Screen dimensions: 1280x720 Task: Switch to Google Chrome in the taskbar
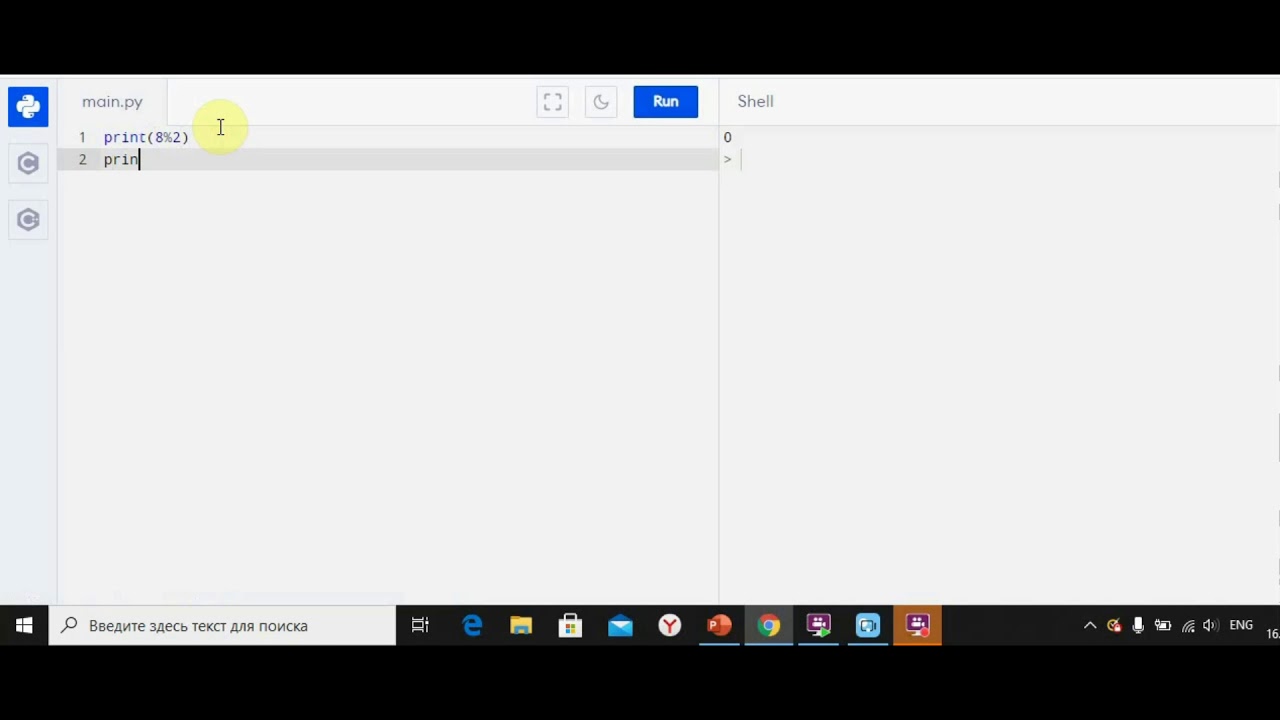tap(768, 626)
